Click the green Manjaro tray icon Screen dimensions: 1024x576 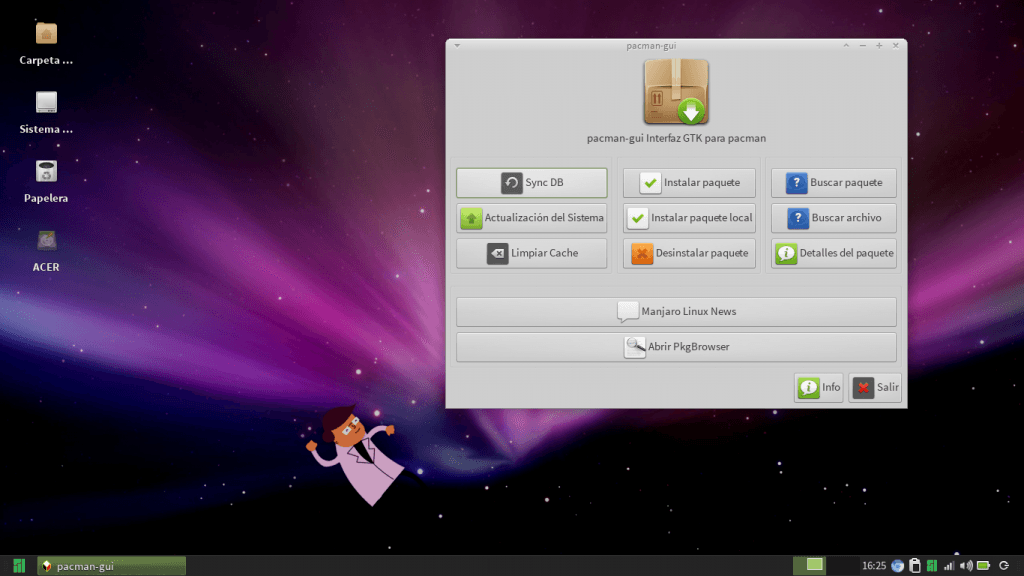coord(932,566)
